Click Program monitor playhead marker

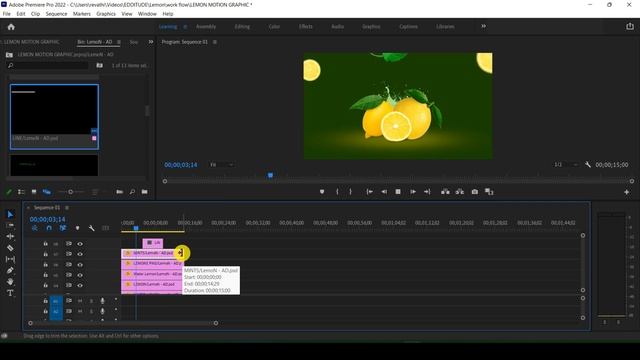point(270,175)
